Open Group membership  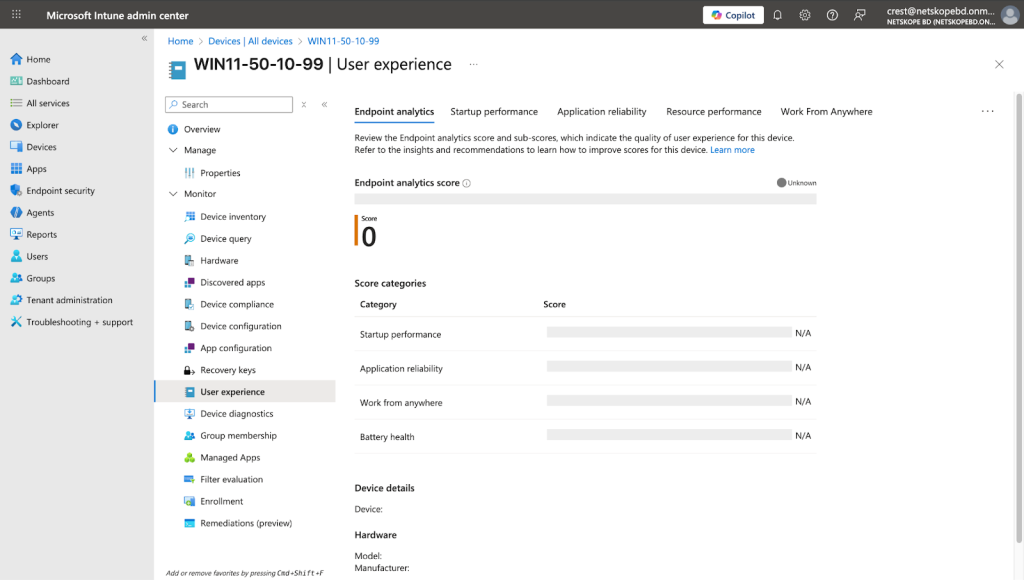[x=238, y=436]
